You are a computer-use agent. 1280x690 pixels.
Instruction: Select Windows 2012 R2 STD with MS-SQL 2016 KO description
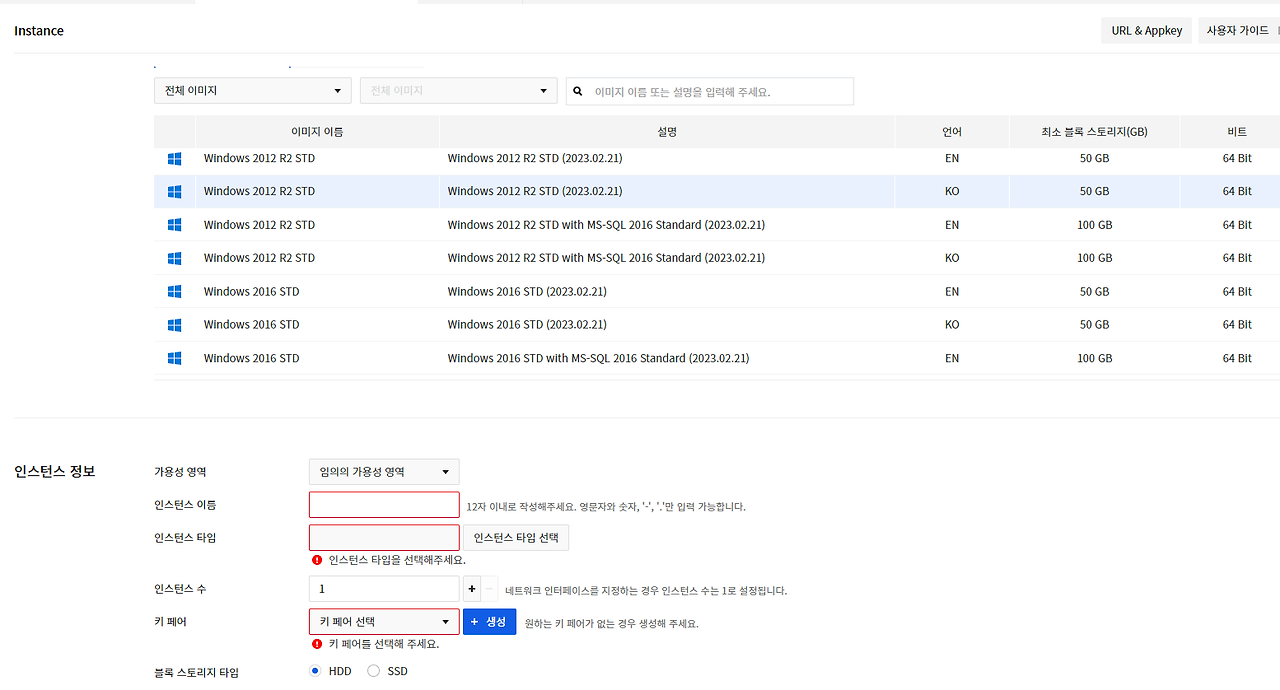(x=606, y=258)
